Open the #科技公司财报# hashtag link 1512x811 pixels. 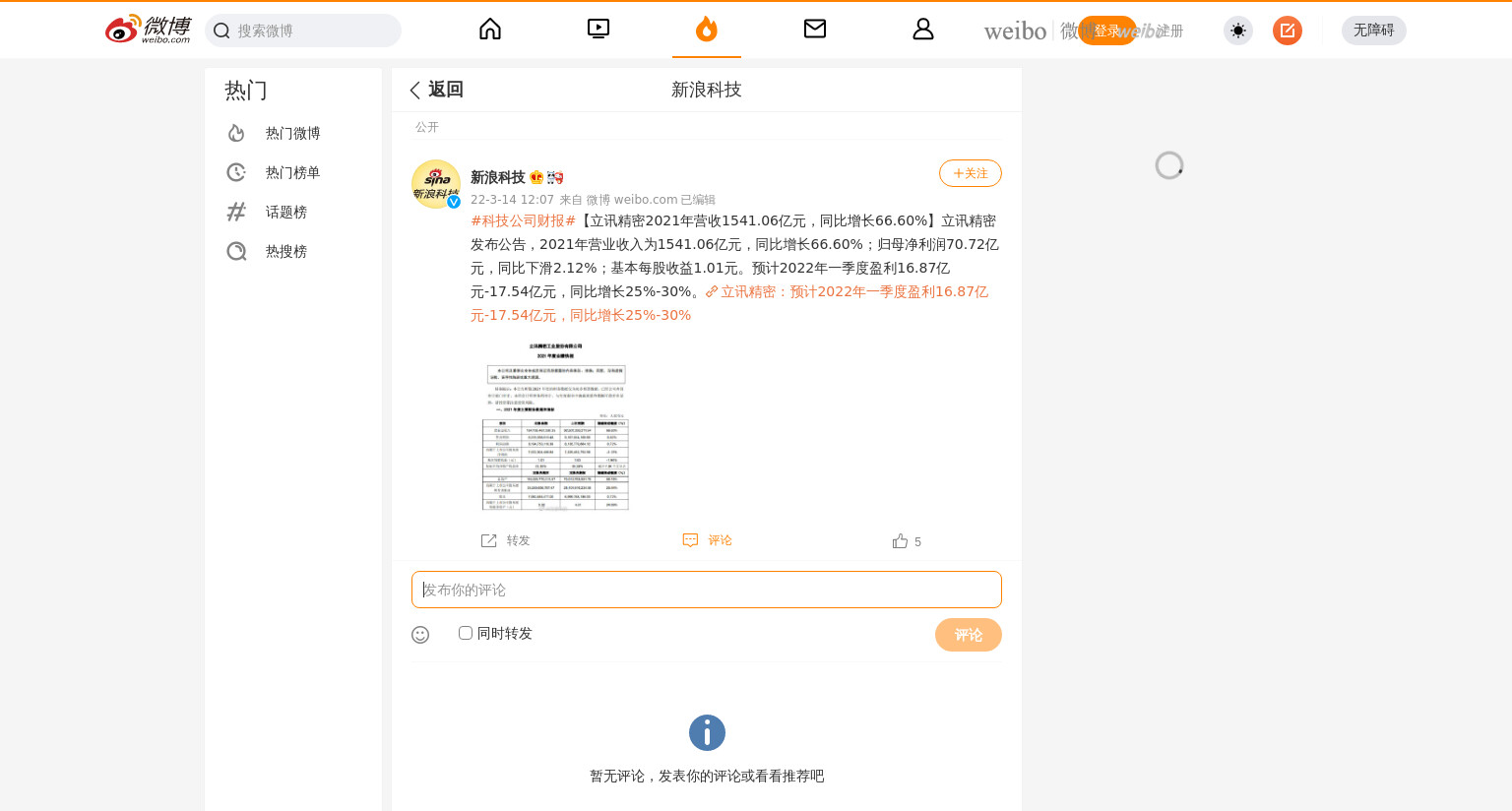tap(523, 220)
